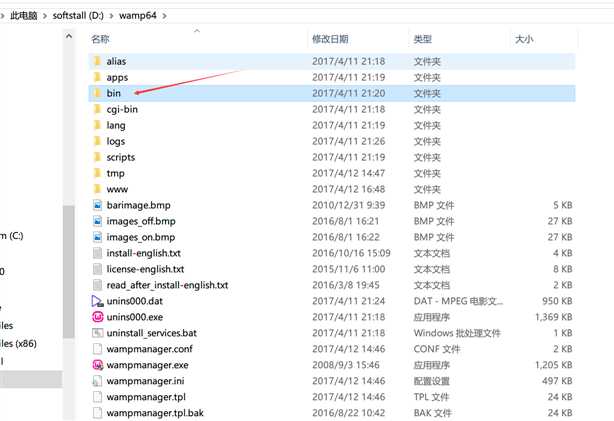Click the license-english.txt document icon
614x421 pixels.
[98, 269]
